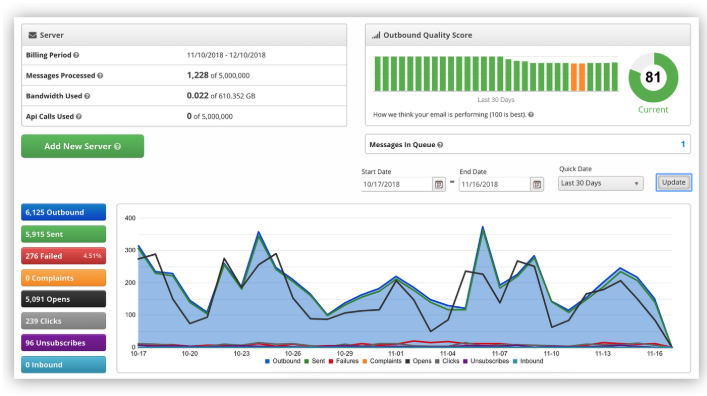Screen dimensions: 707x396
Task: Toggle Failures series in chart legend
Action: coord(344,361)
